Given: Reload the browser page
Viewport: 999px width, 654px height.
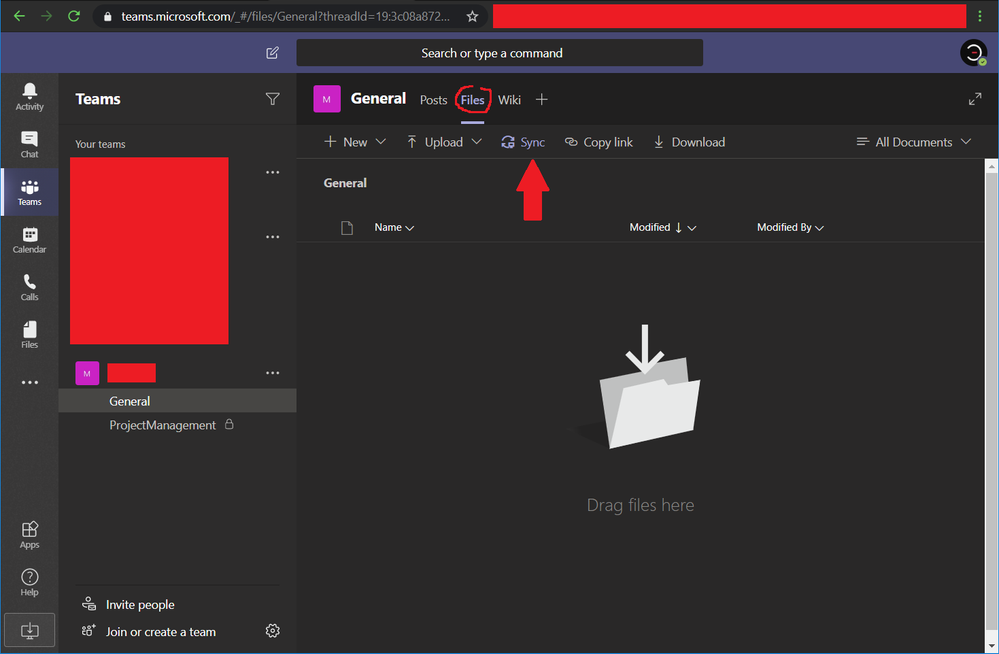Looking at the screenshot, I should [74, 16].
